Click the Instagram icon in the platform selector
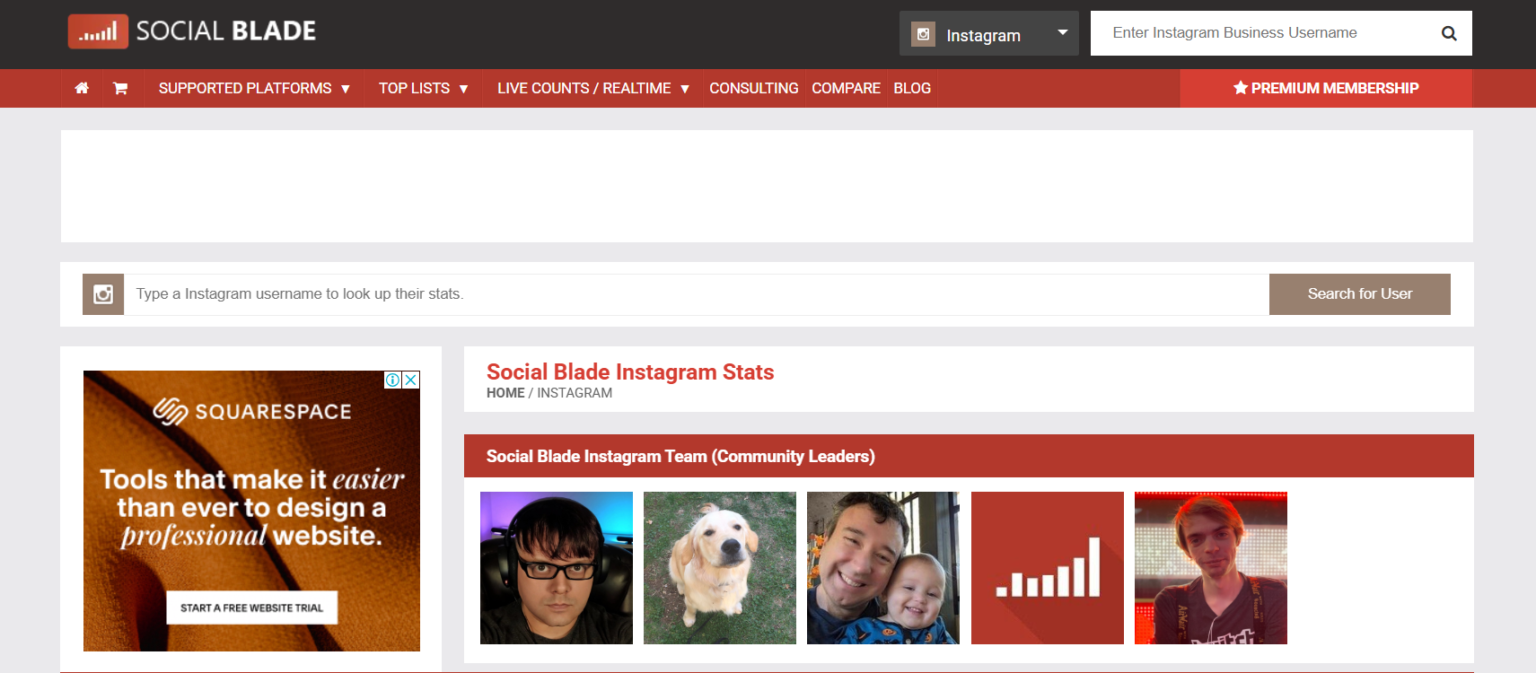 pyautogui.click(x=922, y=33)
